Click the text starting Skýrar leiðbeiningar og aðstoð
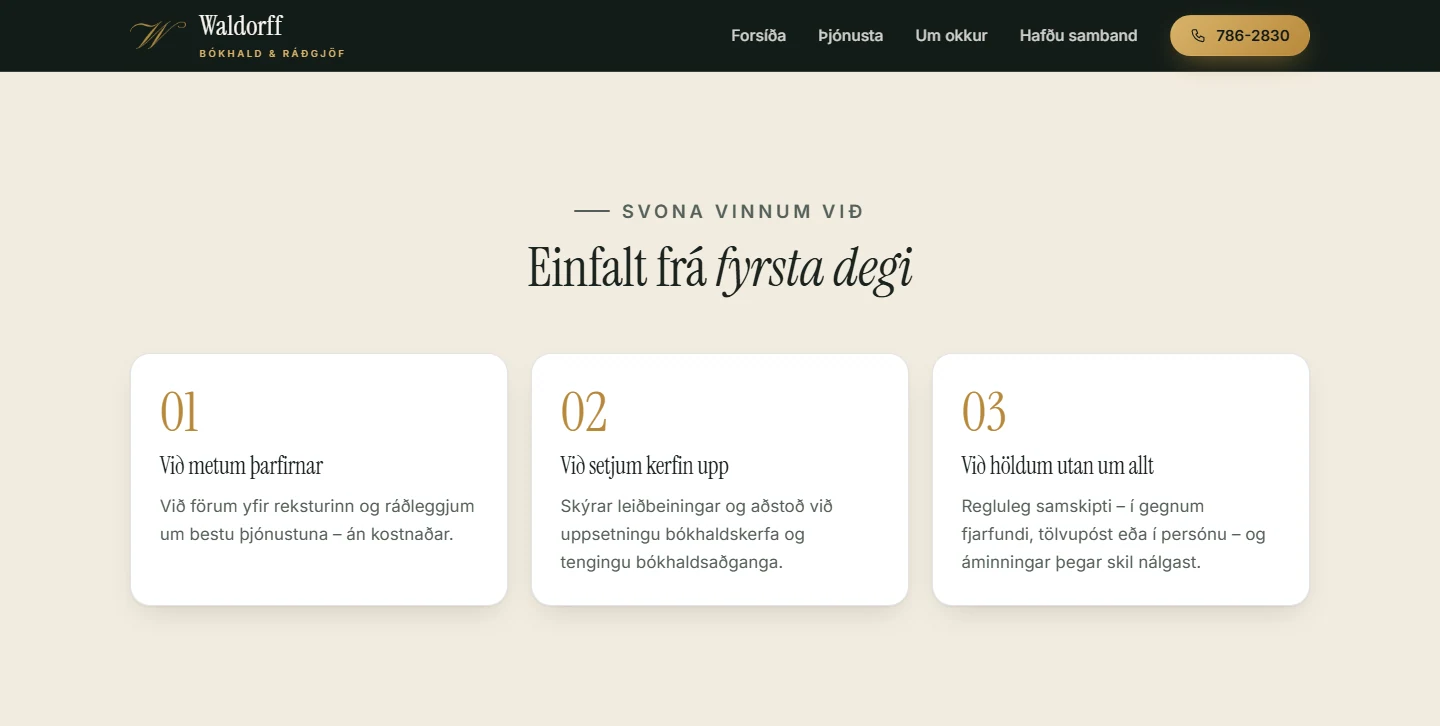The height and width of the screenshot is (726, 1440). [697, 534]
